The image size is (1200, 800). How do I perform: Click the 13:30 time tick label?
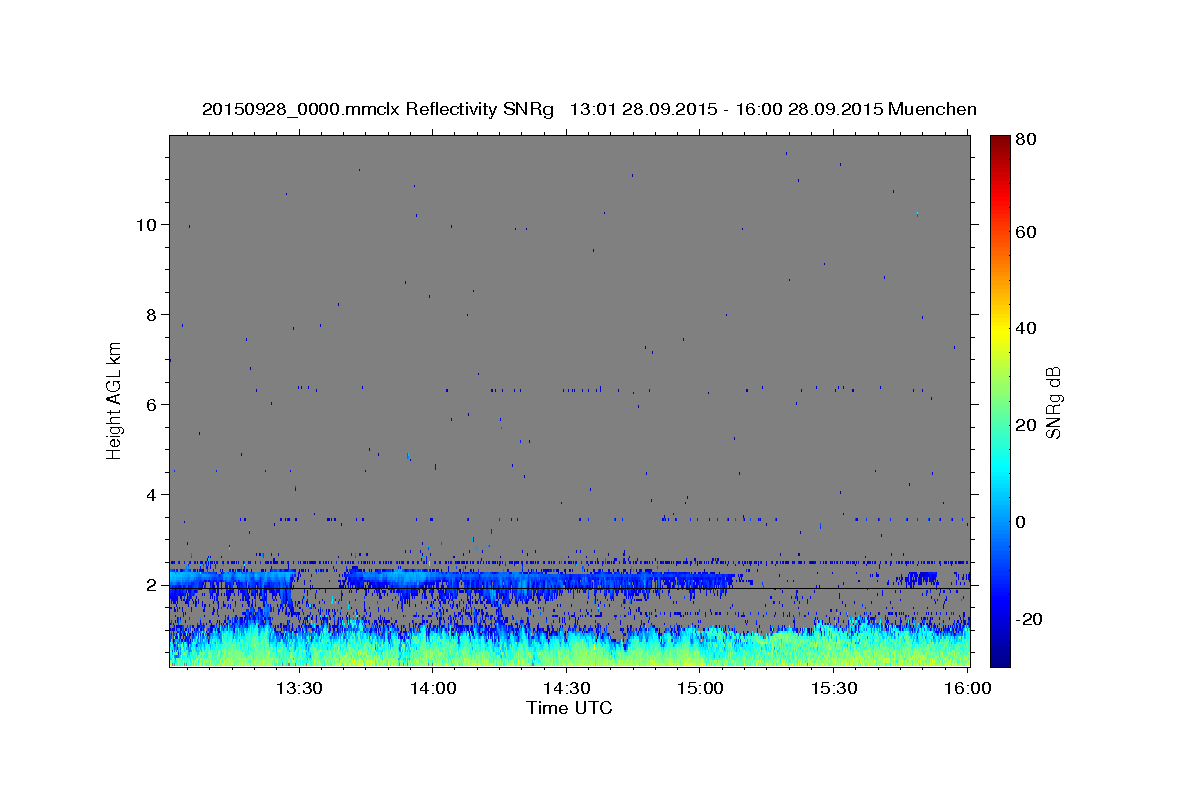(x=299, y=689)
